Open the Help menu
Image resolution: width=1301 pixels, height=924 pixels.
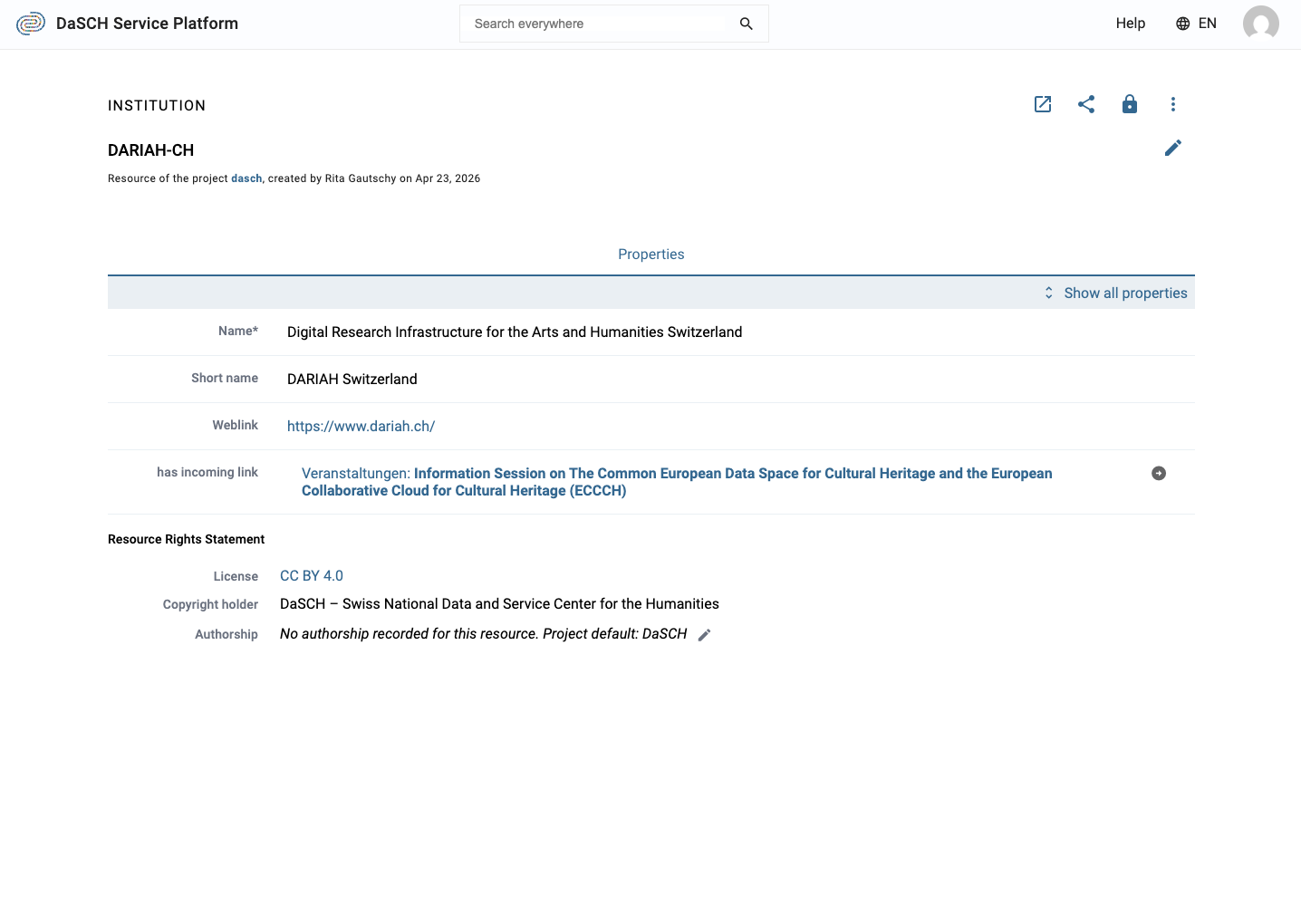[x=1130, y=24]
